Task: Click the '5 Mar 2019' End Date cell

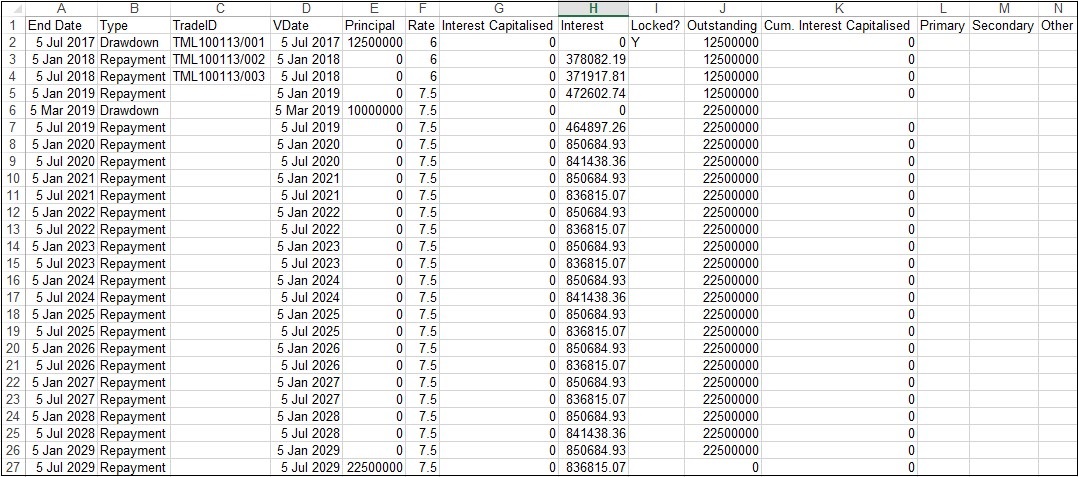Action: tap(61, 110)
